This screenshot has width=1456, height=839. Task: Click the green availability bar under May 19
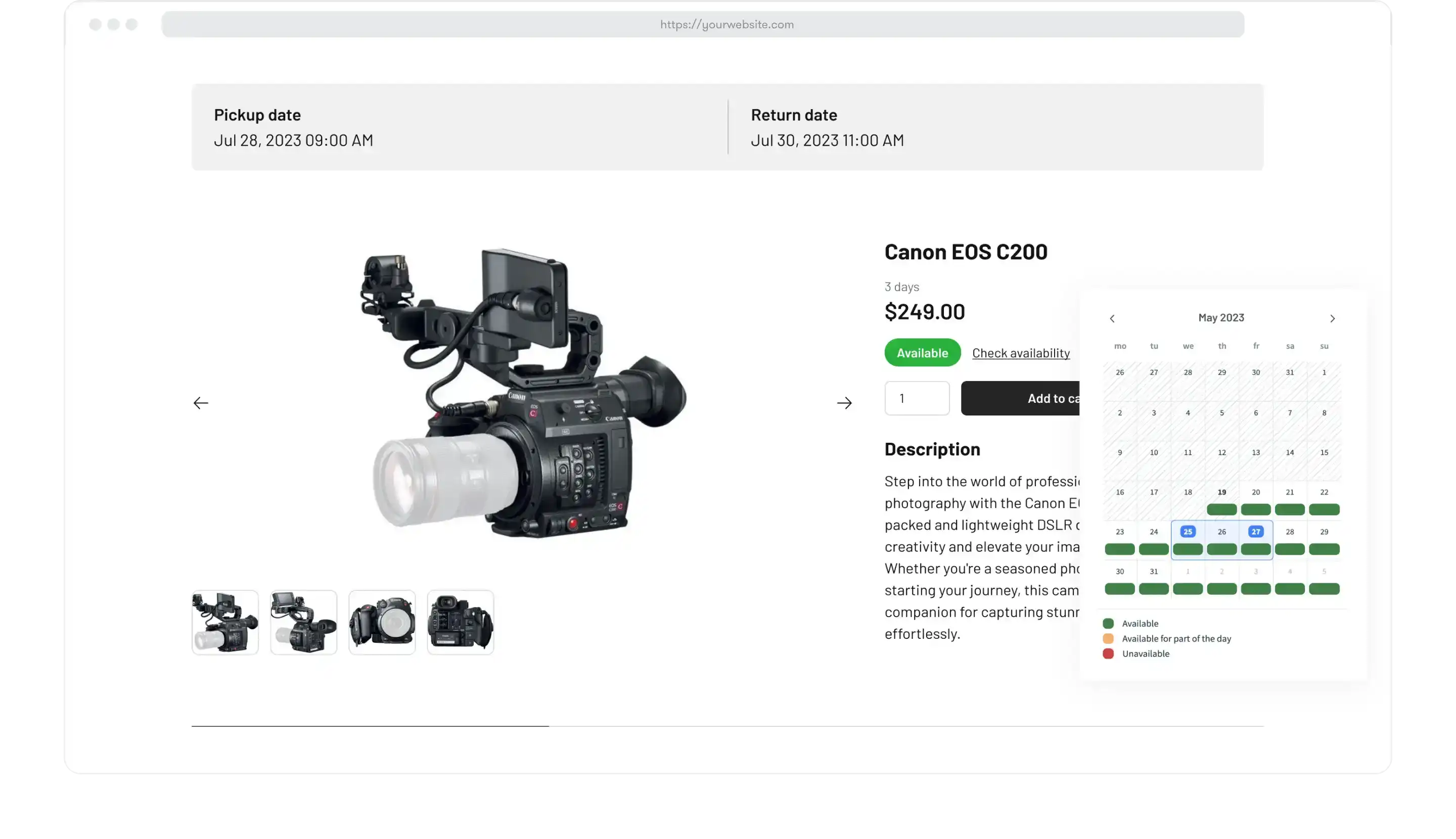(x=1221, y=509)
